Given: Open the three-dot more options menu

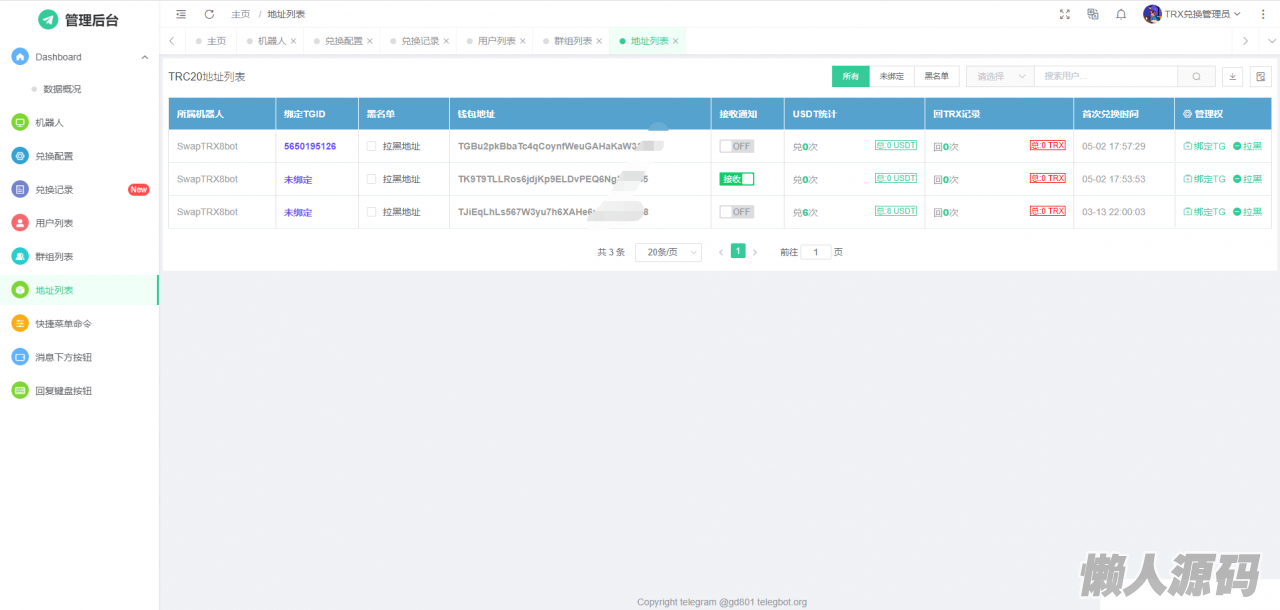Looking at the screenshot, I should click(x=1263, y=14).
